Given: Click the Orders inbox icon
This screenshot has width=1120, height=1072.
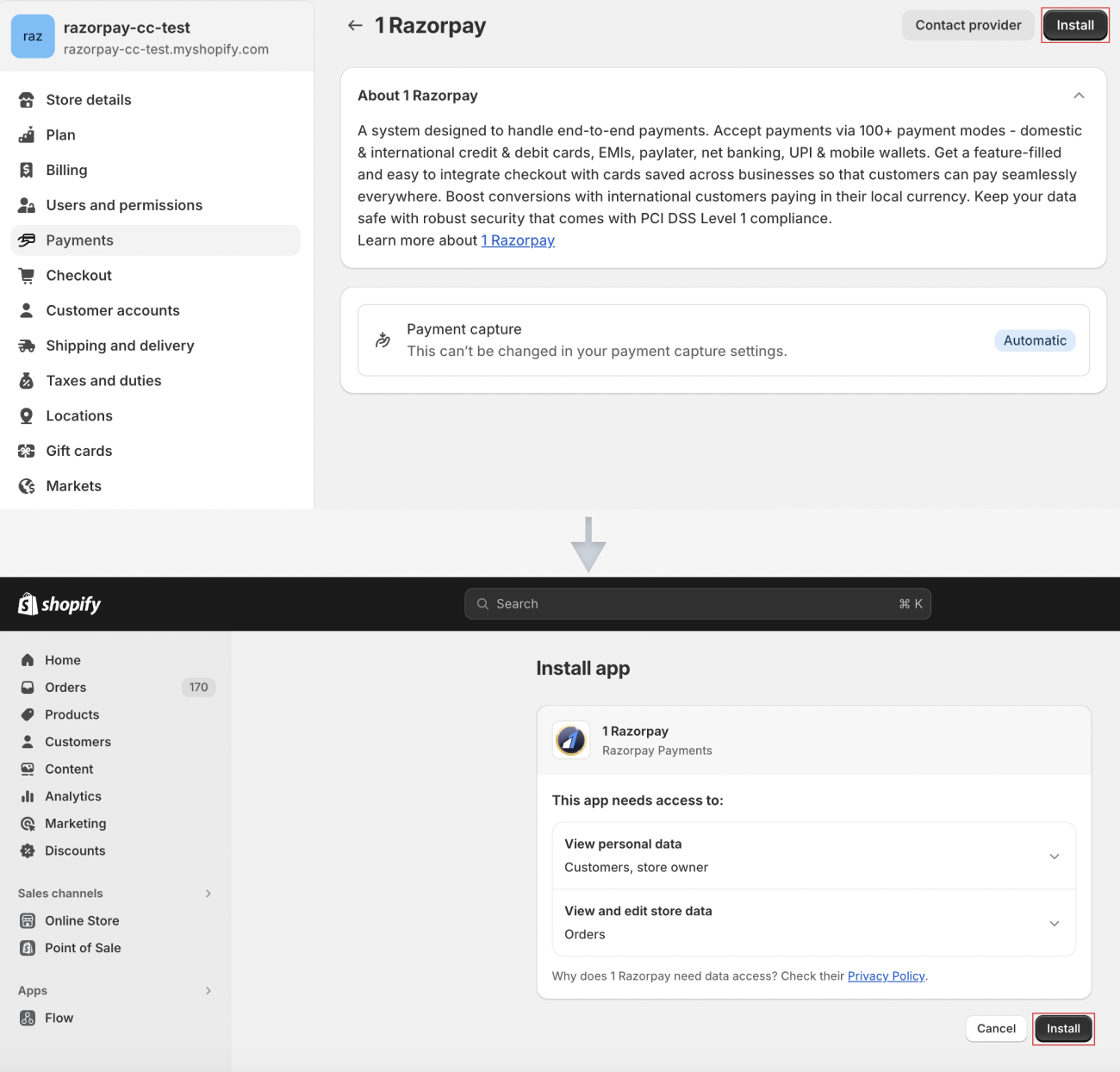Looking at the screenshot, I should (x=28, y=688).
